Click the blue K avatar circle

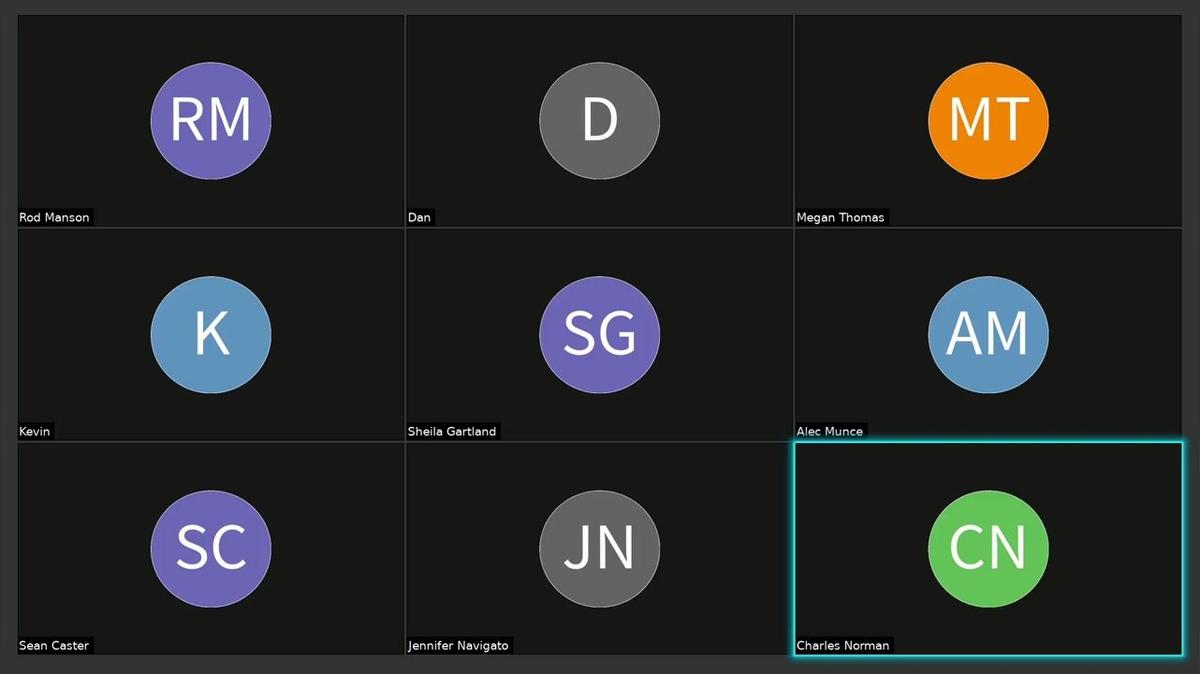click(x=210, y=334)
